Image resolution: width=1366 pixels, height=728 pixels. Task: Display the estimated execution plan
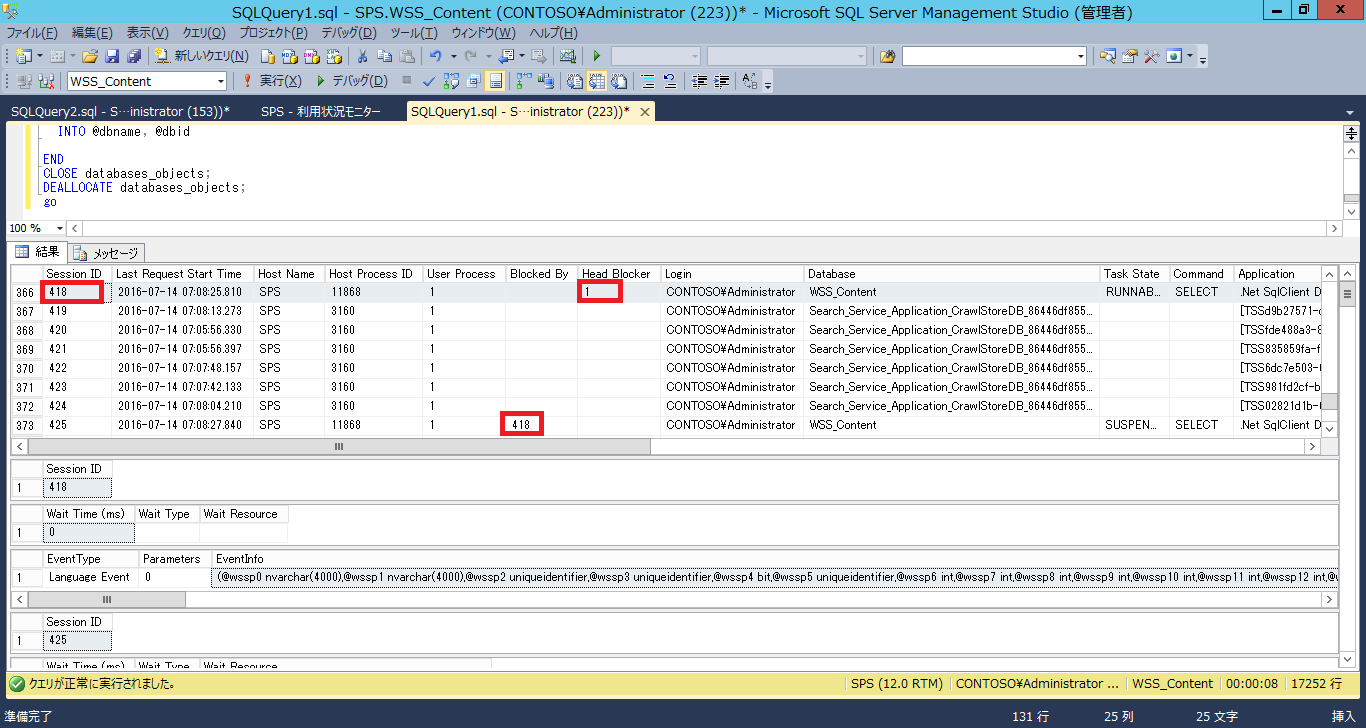tap(451, 81)
